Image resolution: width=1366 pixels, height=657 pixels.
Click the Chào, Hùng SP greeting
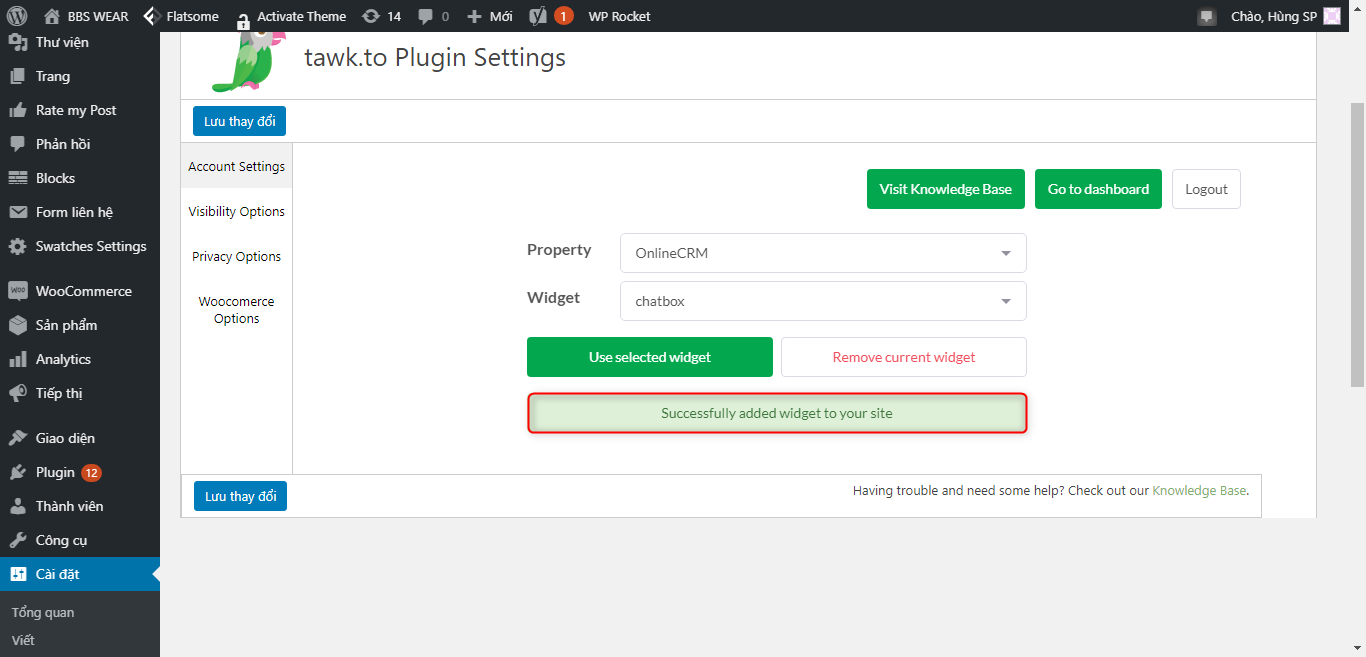[x=1274, y=16]
